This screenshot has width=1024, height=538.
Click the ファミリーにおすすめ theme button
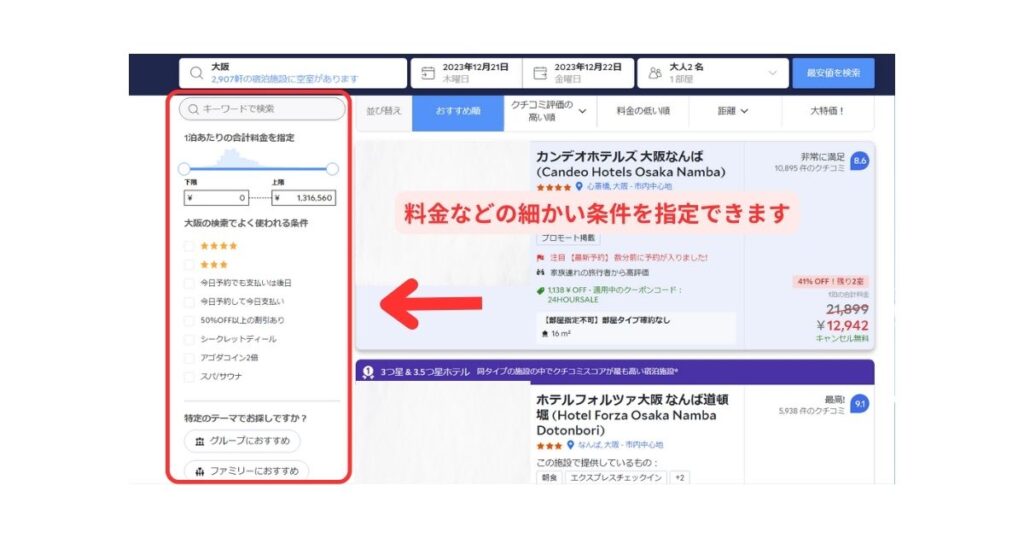point(246,471)
